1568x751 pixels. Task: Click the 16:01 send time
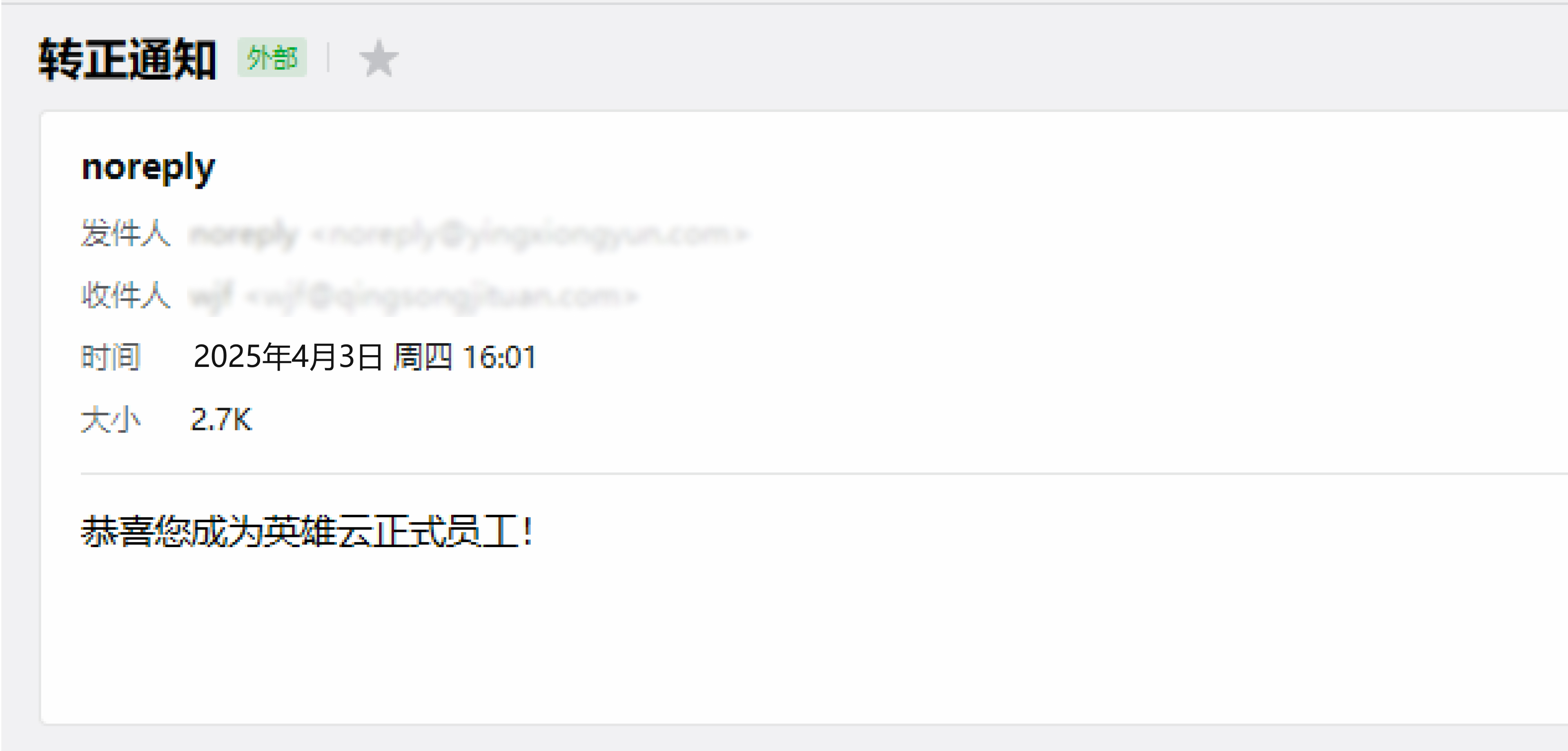499,358
